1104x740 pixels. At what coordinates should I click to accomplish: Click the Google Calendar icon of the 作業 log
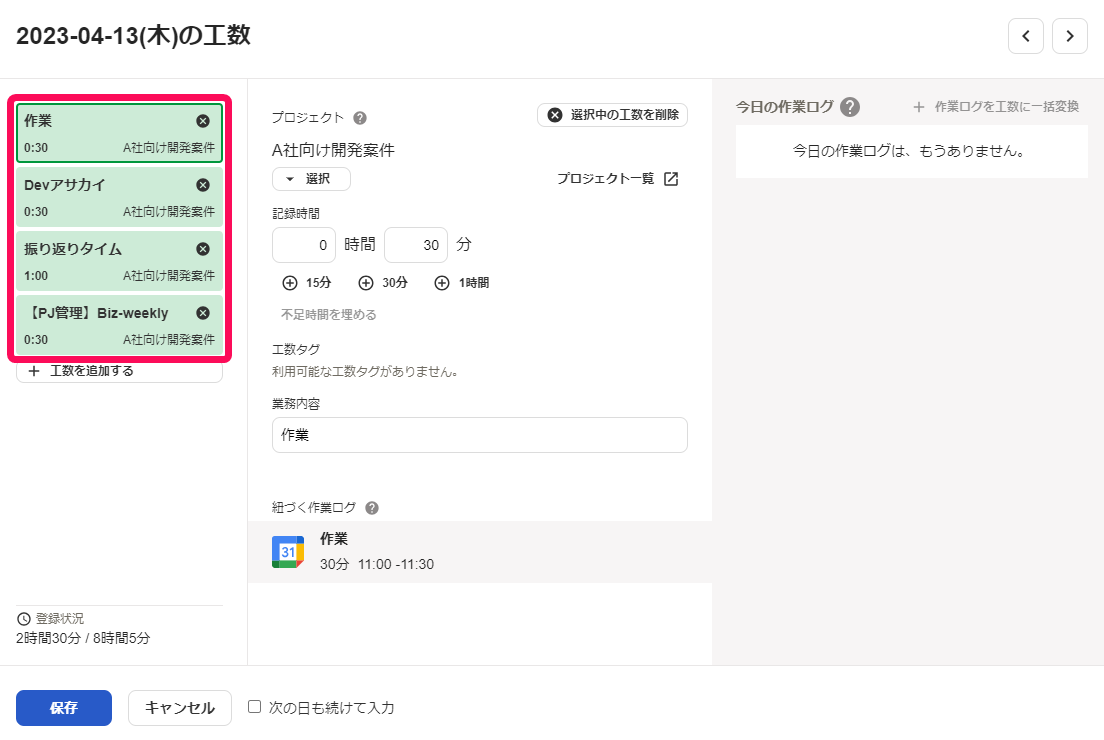(288, 552)
